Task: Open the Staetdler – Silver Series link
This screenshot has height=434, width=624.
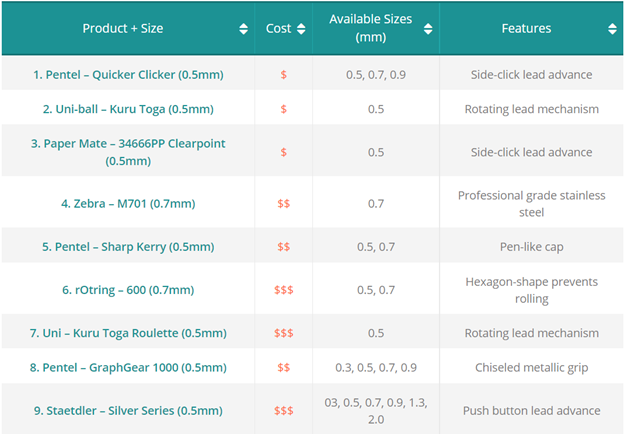Action: [128, 411]
